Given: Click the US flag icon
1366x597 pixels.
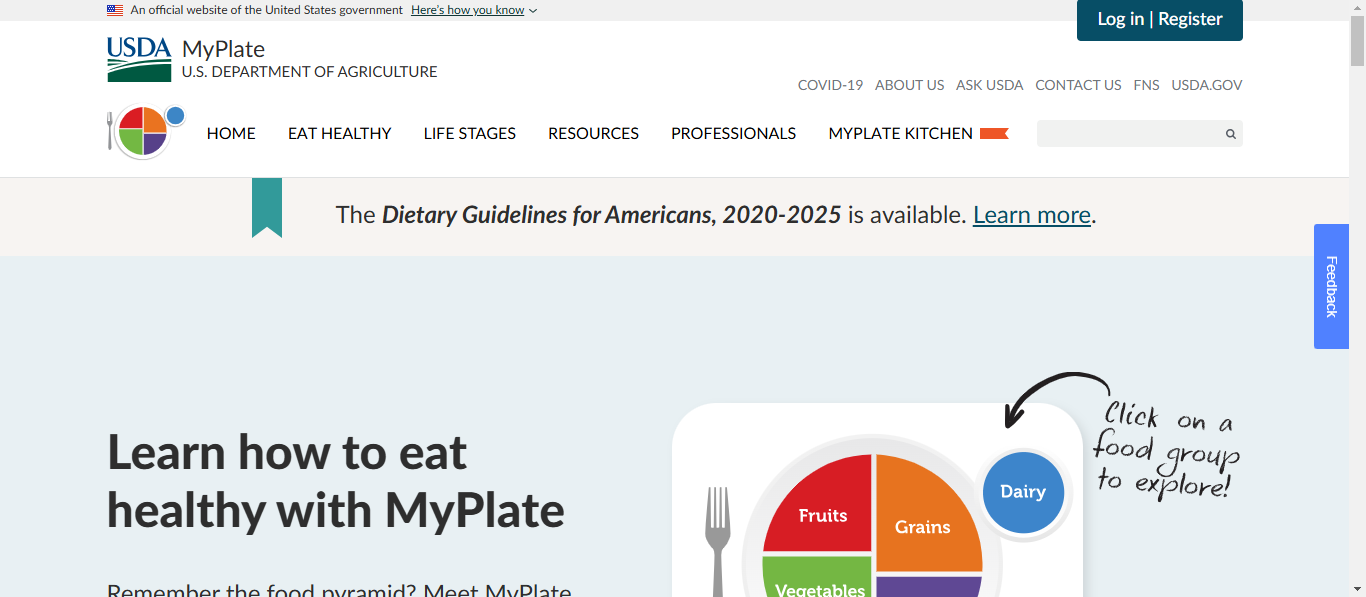Looking at the screenshot, I should pyautogui.click(x=115, y=10).
